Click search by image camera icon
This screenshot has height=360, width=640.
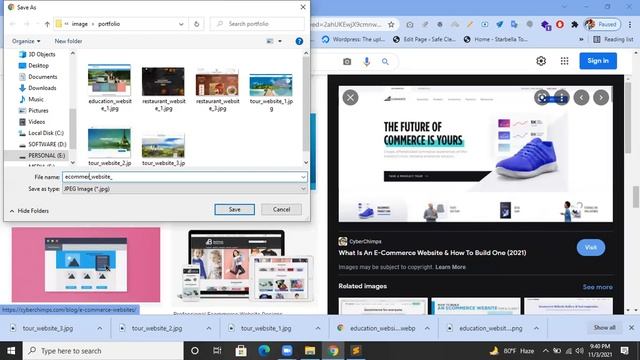(x=347, y=62)
